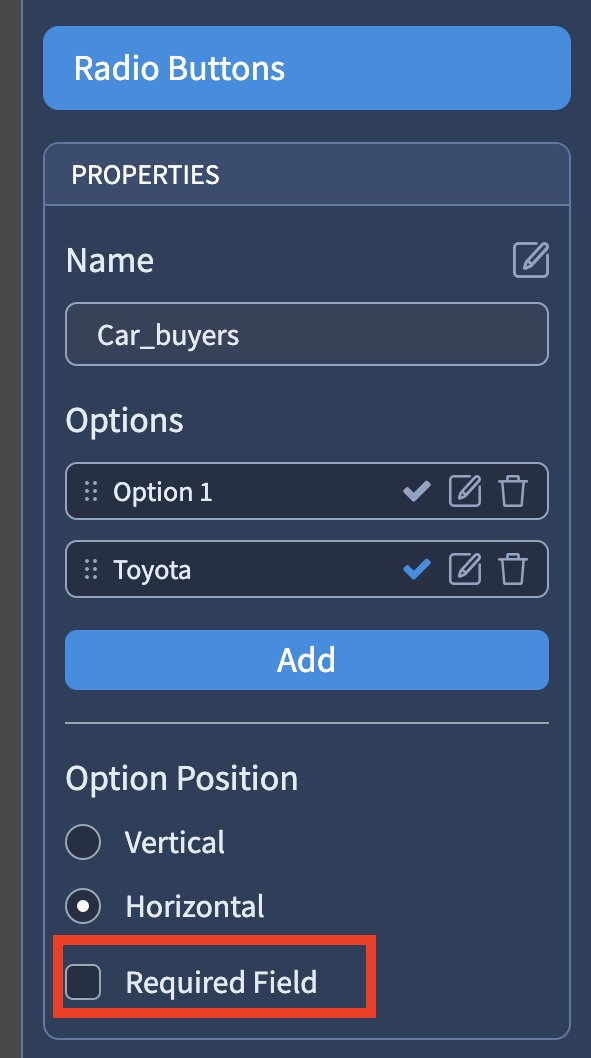Edit the Option 1 entry
This screenshot has height=1058, width=591.
point(466,491)
